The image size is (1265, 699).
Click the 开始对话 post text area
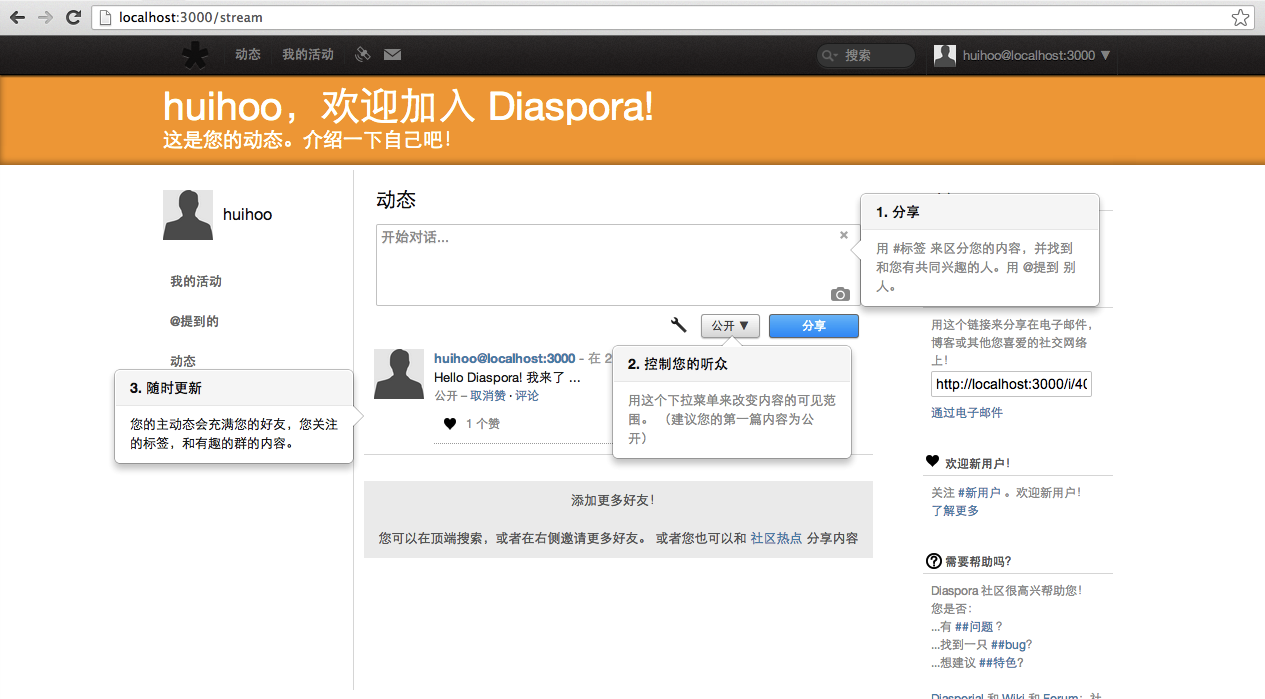[600, 265]
